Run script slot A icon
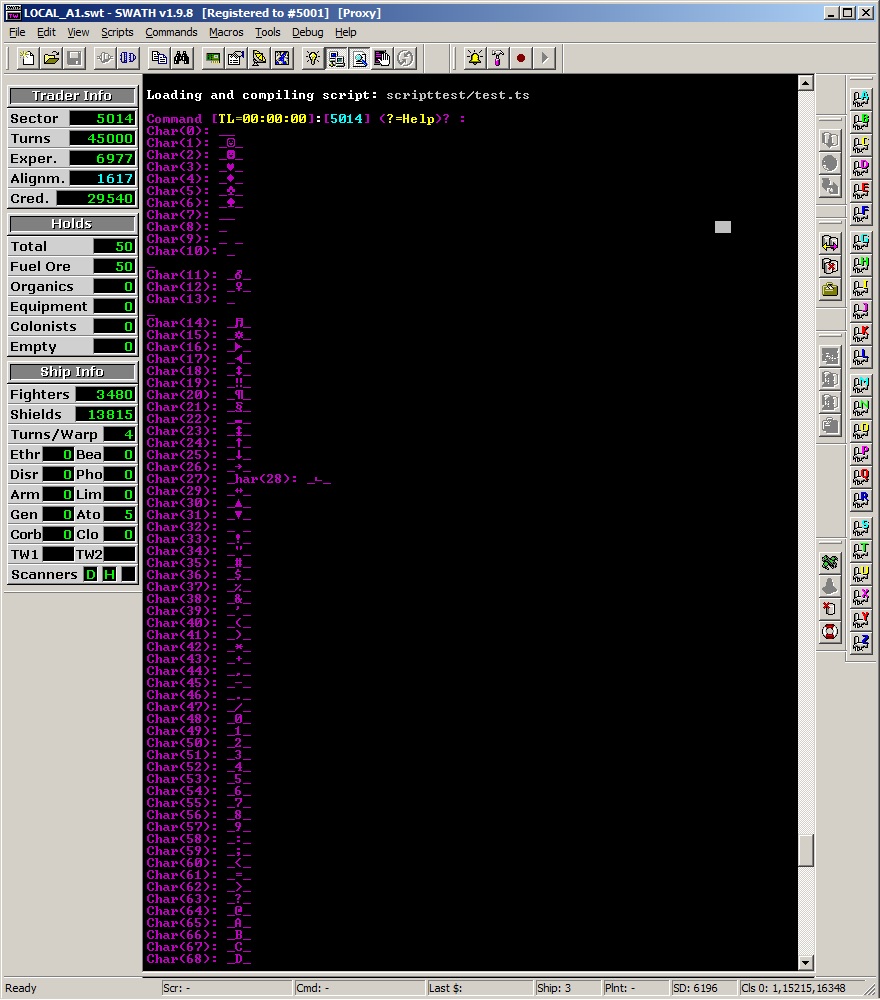This screenshot has height=1000, width=880. click(x=860, y=97)
